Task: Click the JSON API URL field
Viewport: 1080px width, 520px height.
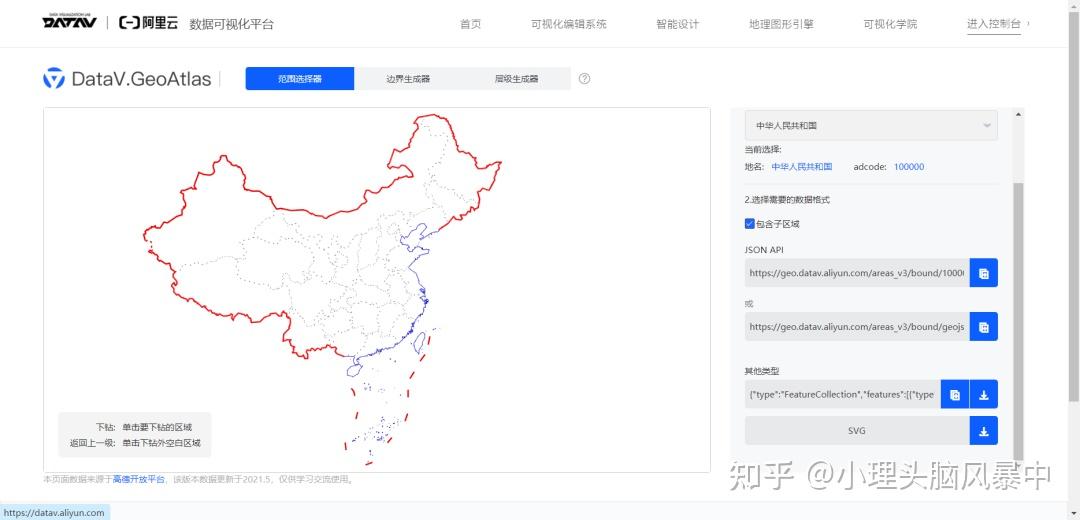Action: [857, 273]
